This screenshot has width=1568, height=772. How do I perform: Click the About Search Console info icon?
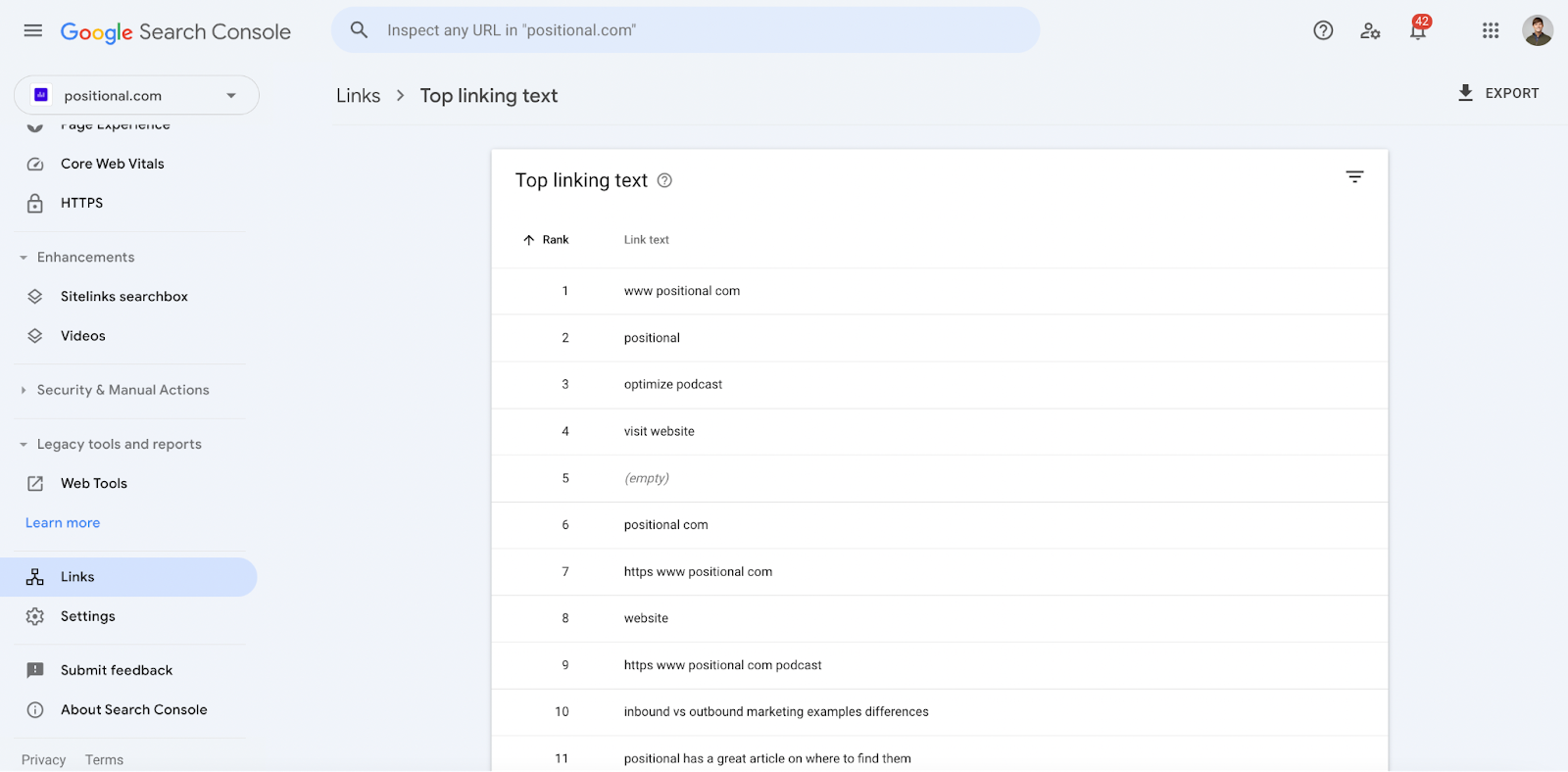click(35, 709)
